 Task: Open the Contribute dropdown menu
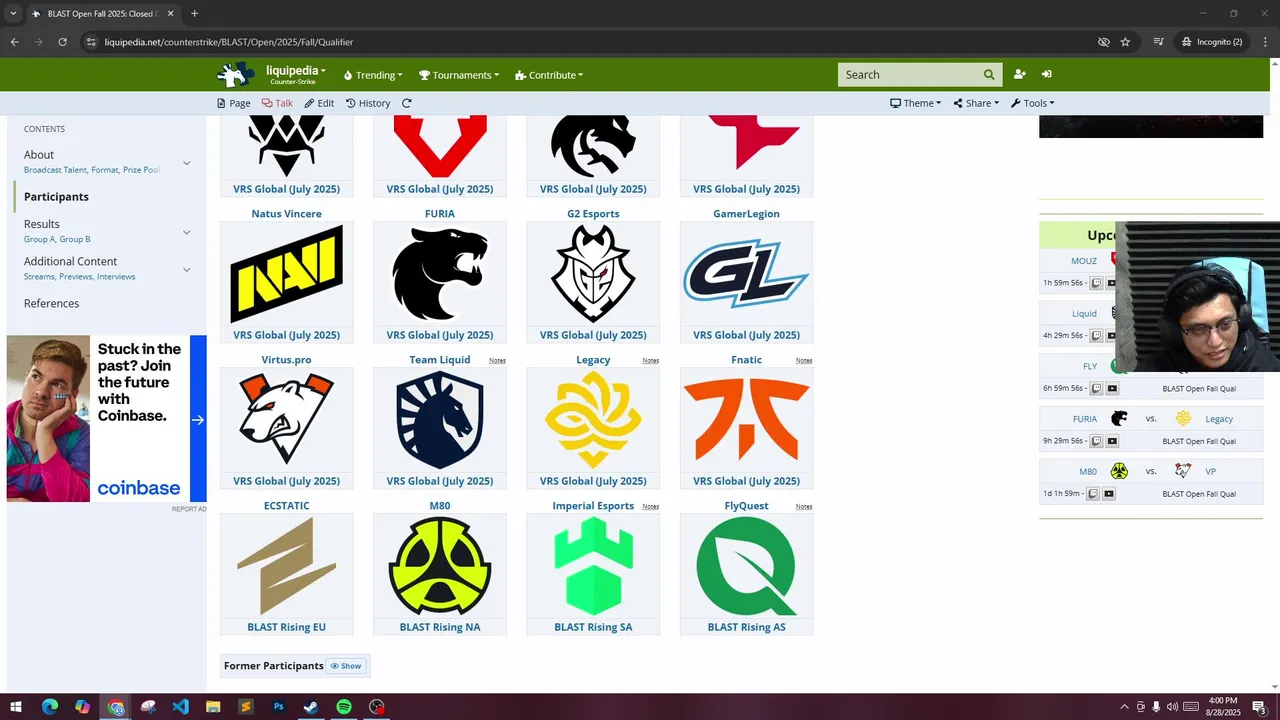coord(549,75)
